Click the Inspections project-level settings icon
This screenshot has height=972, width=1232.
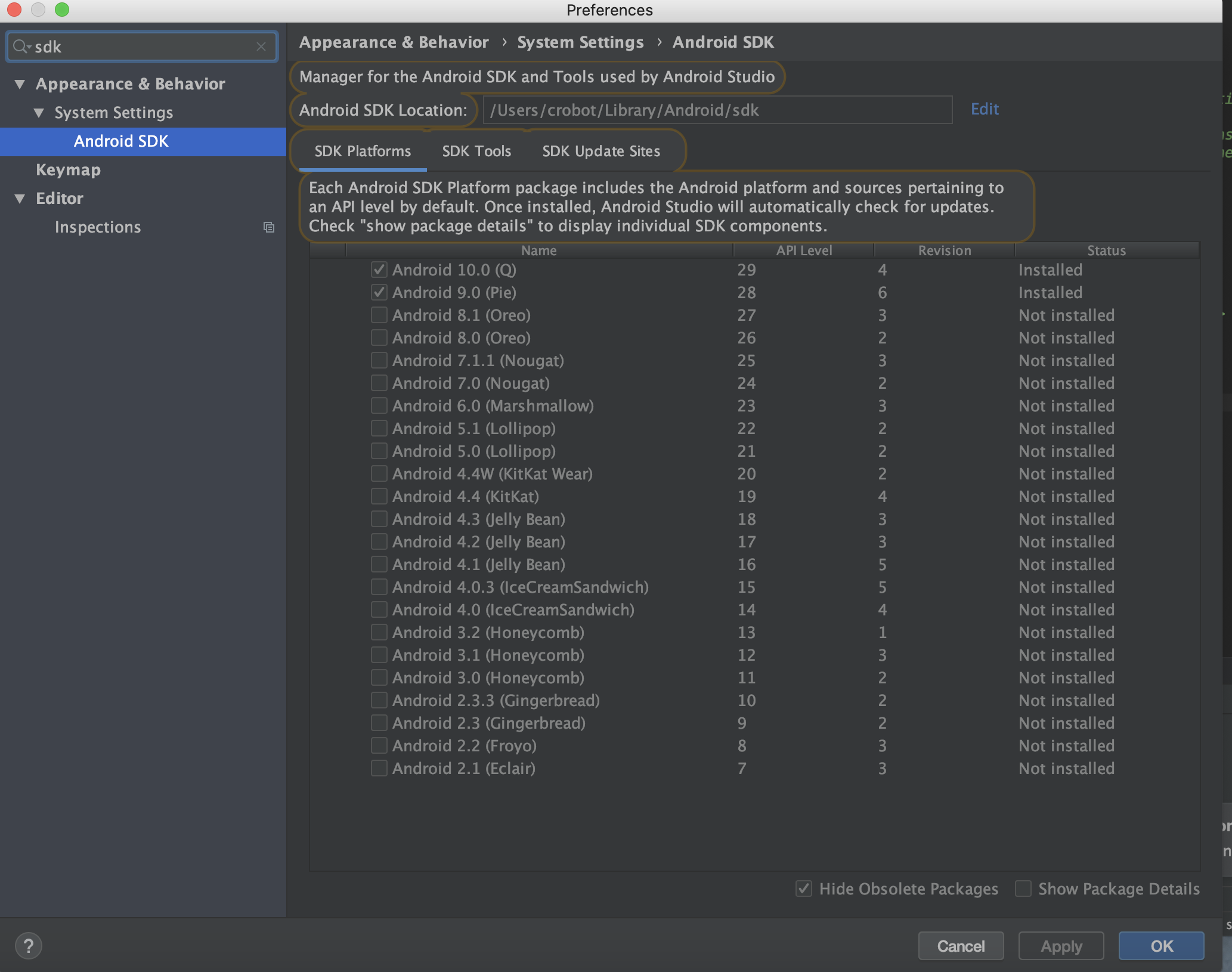(269, 227)
